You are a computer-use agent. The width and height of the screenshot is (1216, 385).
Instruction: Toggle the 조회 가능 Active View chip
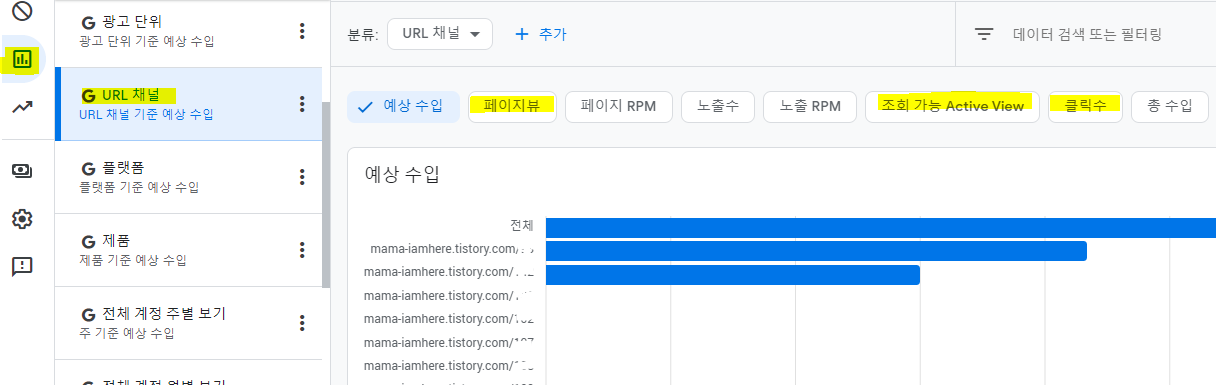point(952,107)
